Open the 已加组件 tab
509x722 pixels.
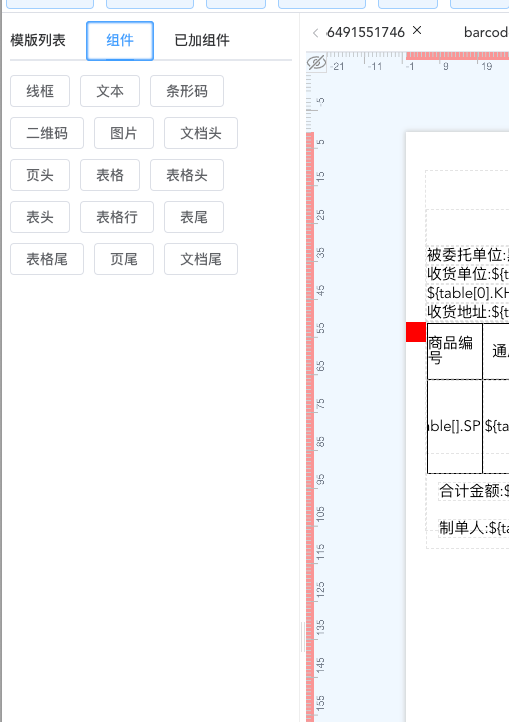coord(202,41)
